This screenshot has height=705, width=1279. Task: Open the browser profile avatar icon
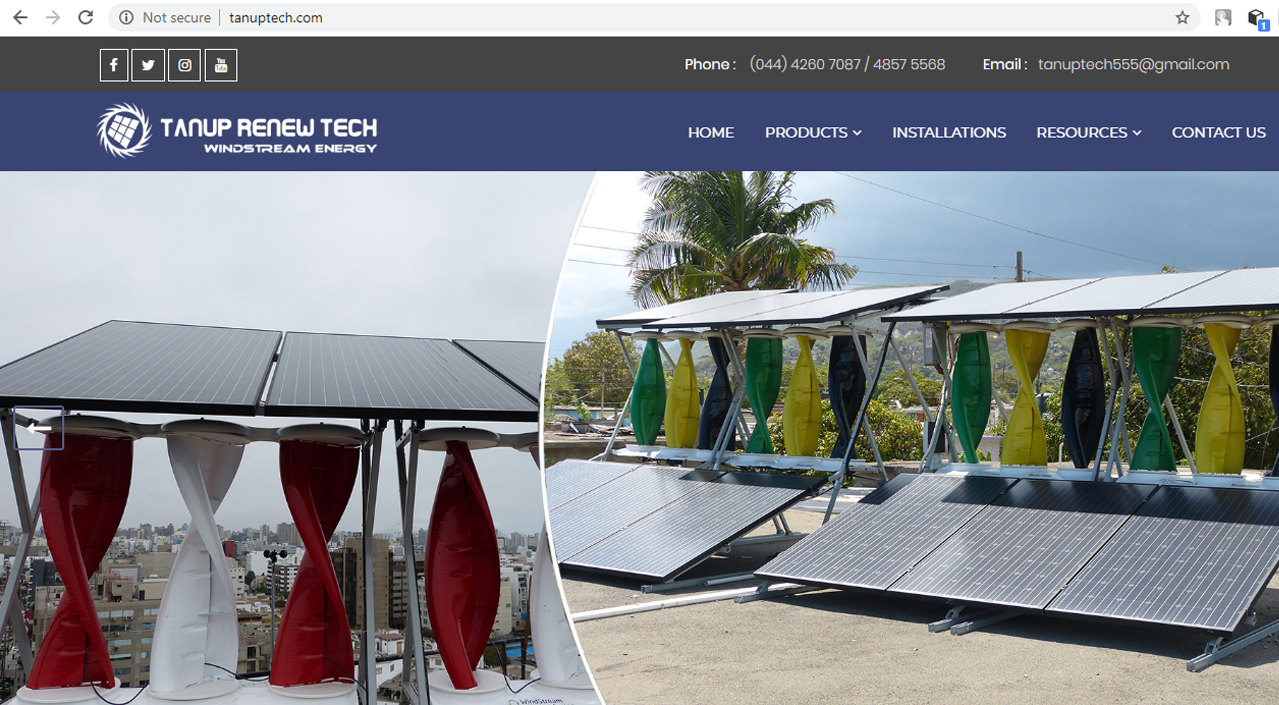point(1223,17)
